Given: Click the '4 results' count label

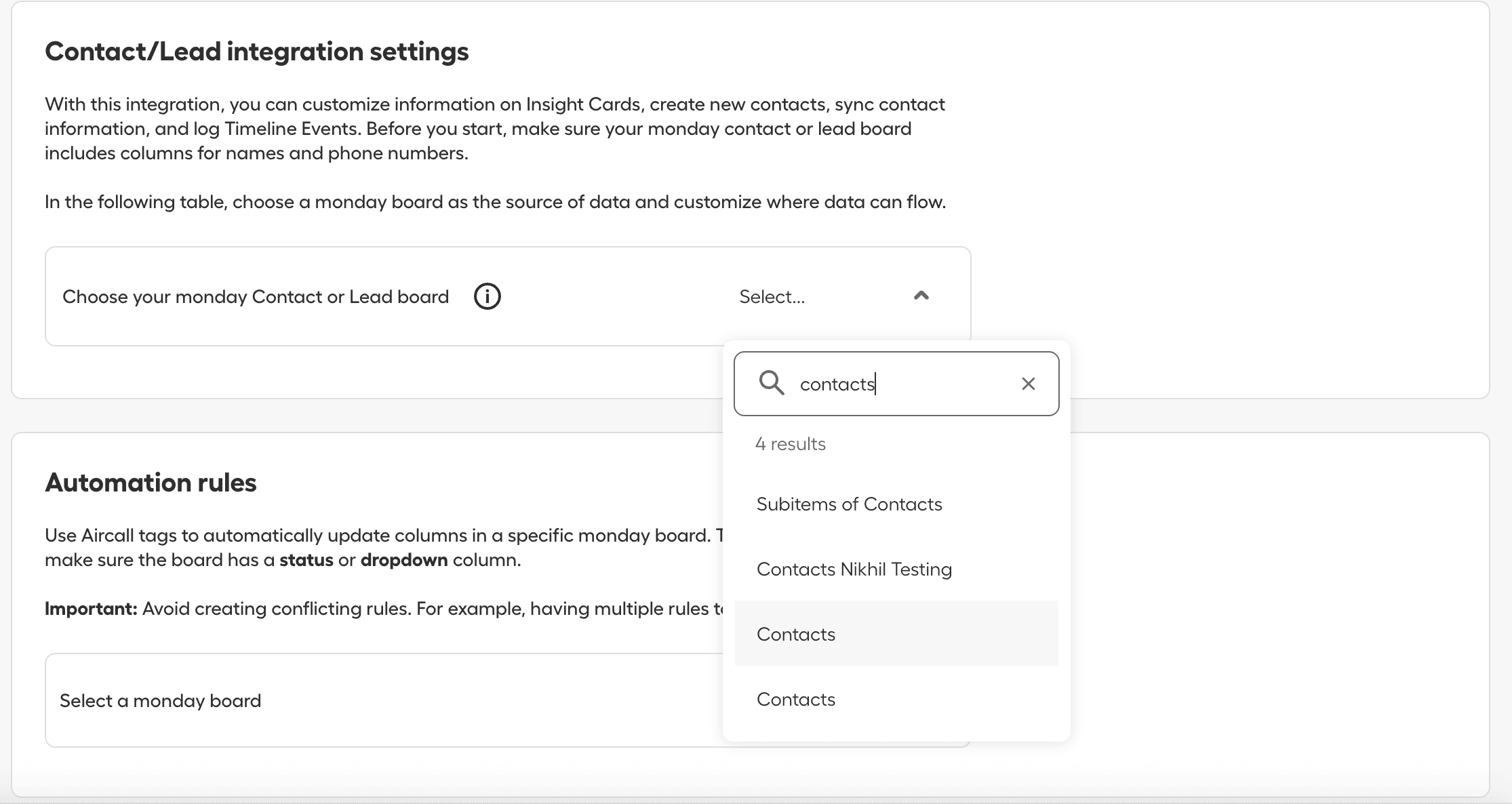Looking at the screenshot, I should click(790, 444).
